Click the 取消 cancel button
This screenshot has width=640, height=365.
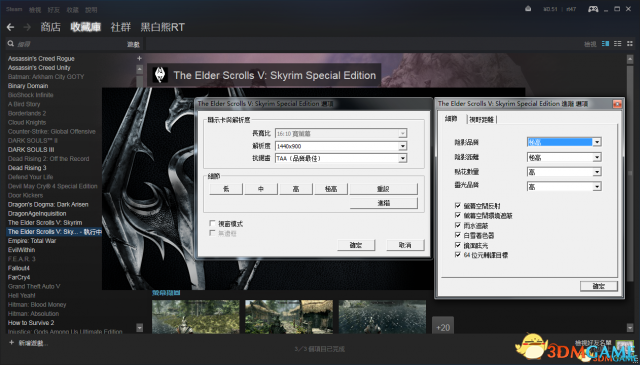tap(405, 245)
